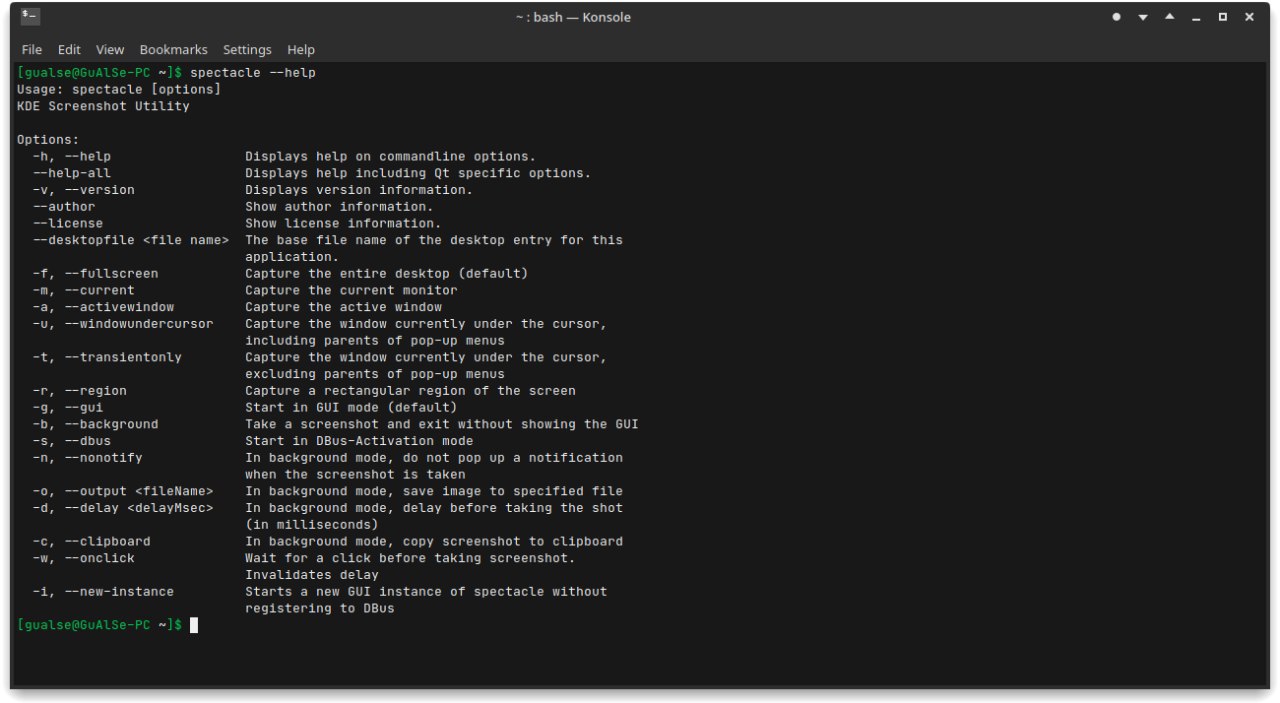Open the Settings menu
This screenshot has height=703, width=1280.
click(247, 50)
